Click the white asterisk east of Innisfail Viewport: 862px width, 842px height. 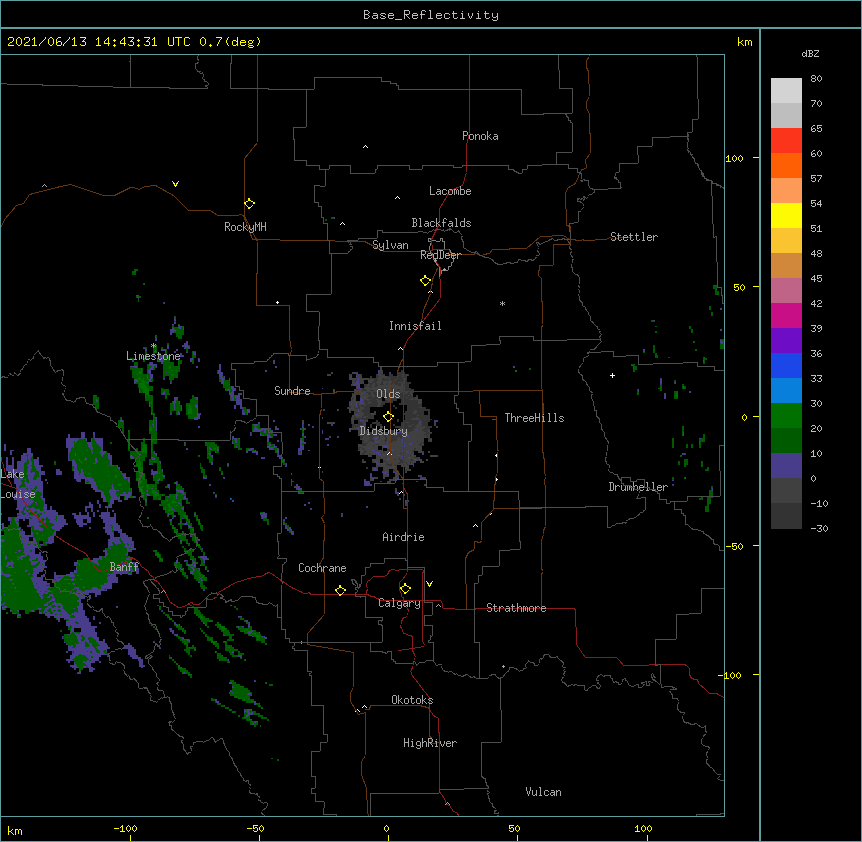tap(502, 303)
